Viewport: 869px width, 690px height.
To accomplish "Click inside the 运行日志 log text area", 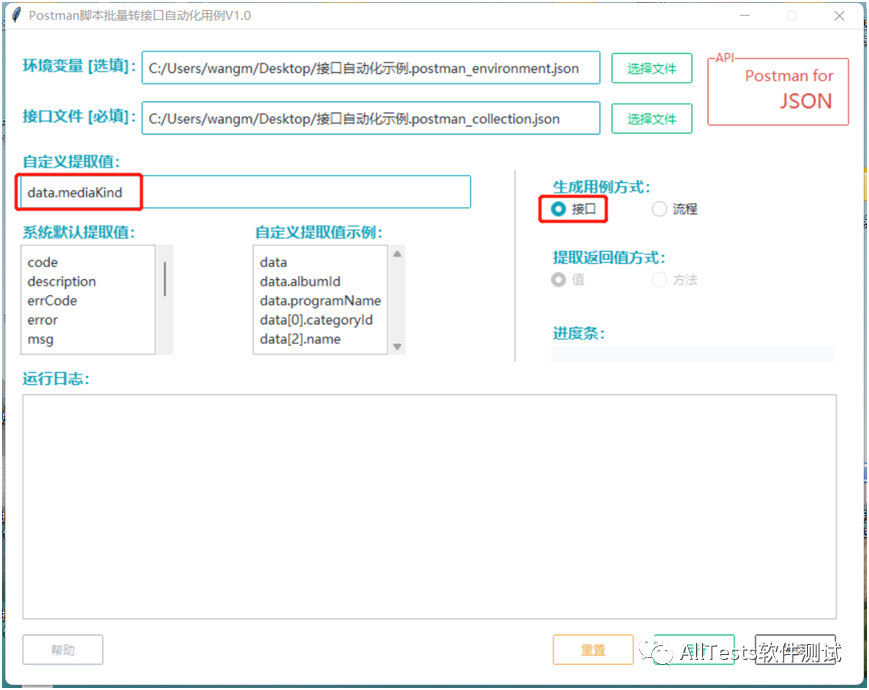I will click(x=430, y=507).
